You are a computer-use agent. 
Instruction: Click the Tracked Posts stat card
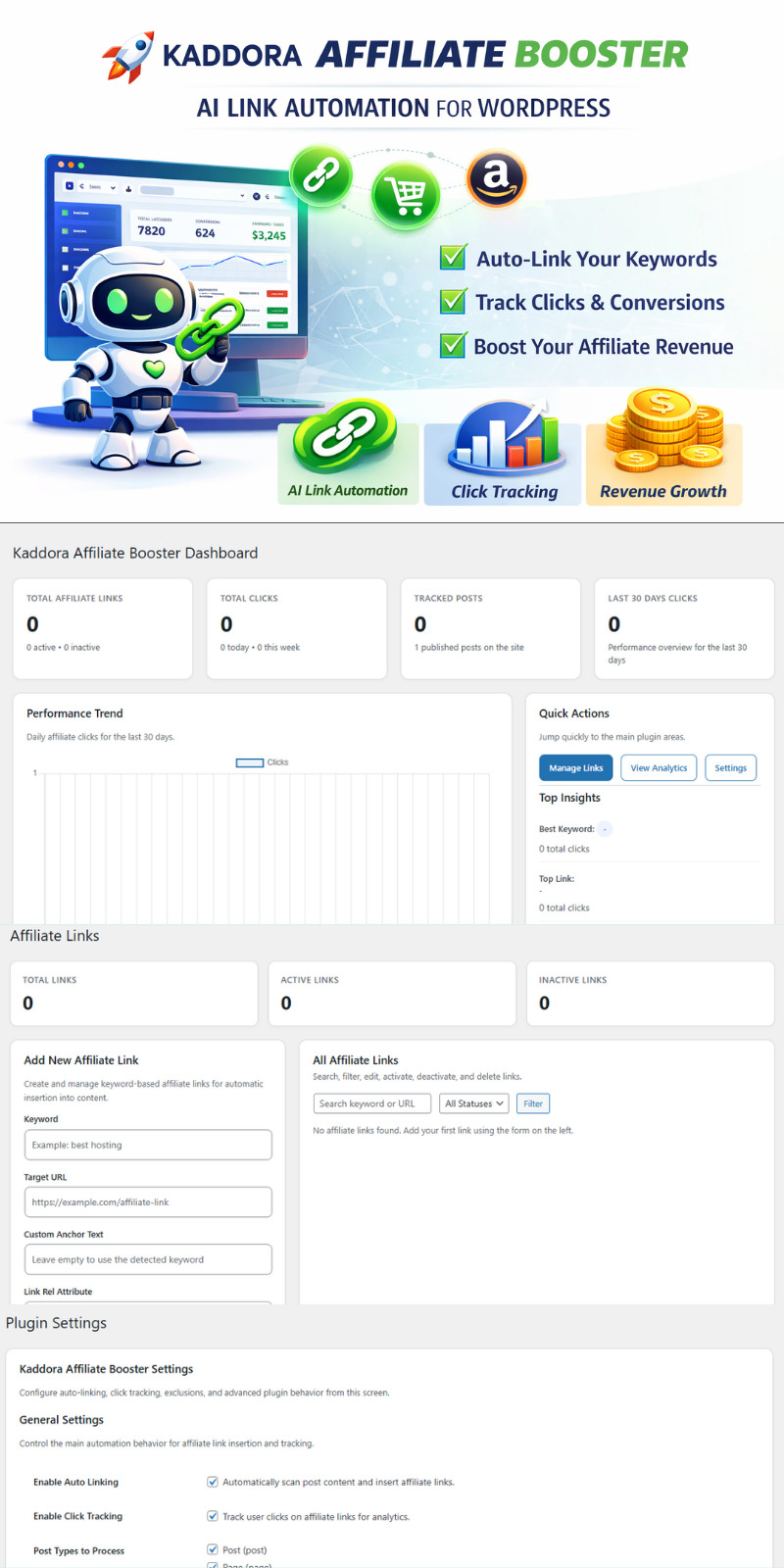pyautogui.click(x=491, y=628)
